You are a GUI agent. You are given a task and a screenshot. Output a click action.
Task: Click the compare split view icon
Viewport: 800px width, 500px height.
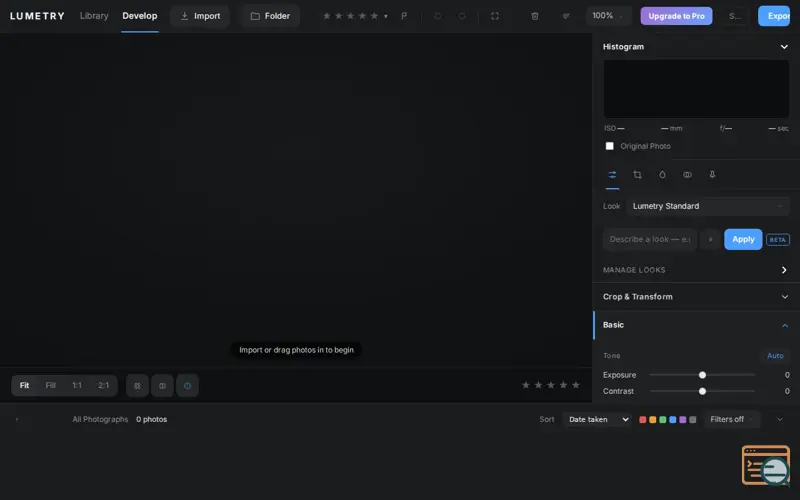162,386
